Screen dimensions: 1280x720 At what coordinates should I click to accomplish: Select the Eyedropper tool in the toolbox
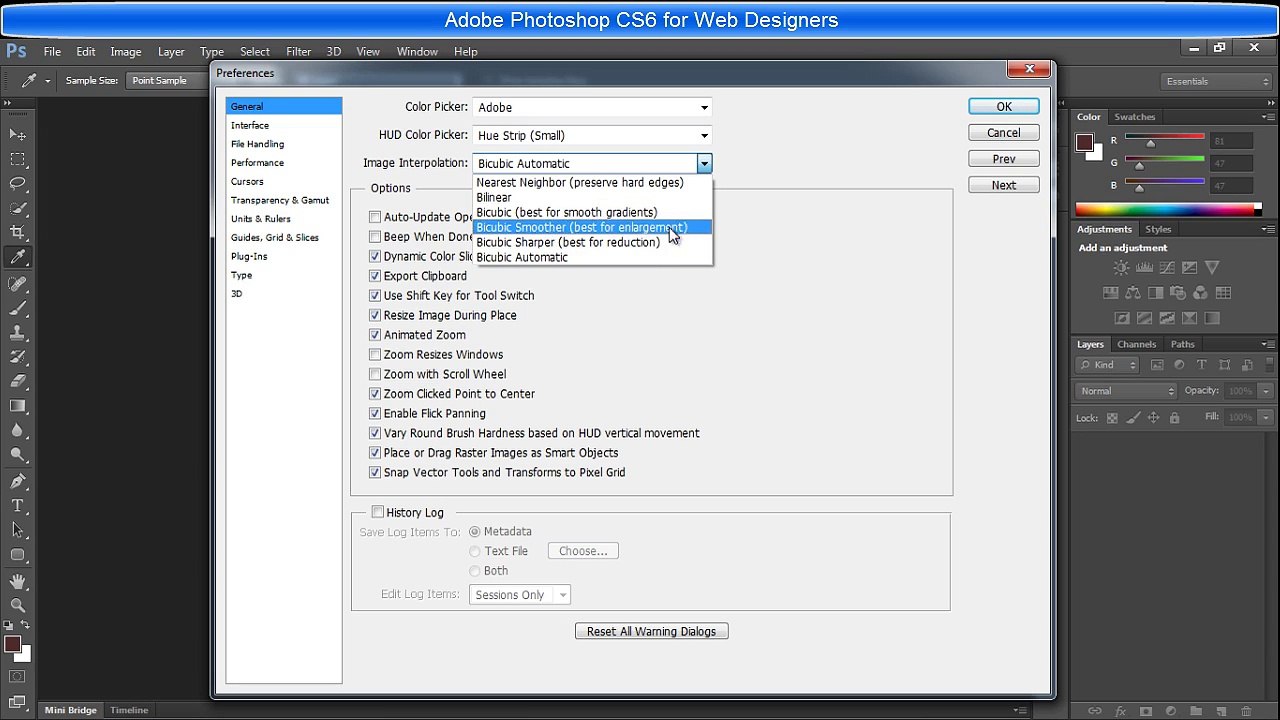click(17, 258)
